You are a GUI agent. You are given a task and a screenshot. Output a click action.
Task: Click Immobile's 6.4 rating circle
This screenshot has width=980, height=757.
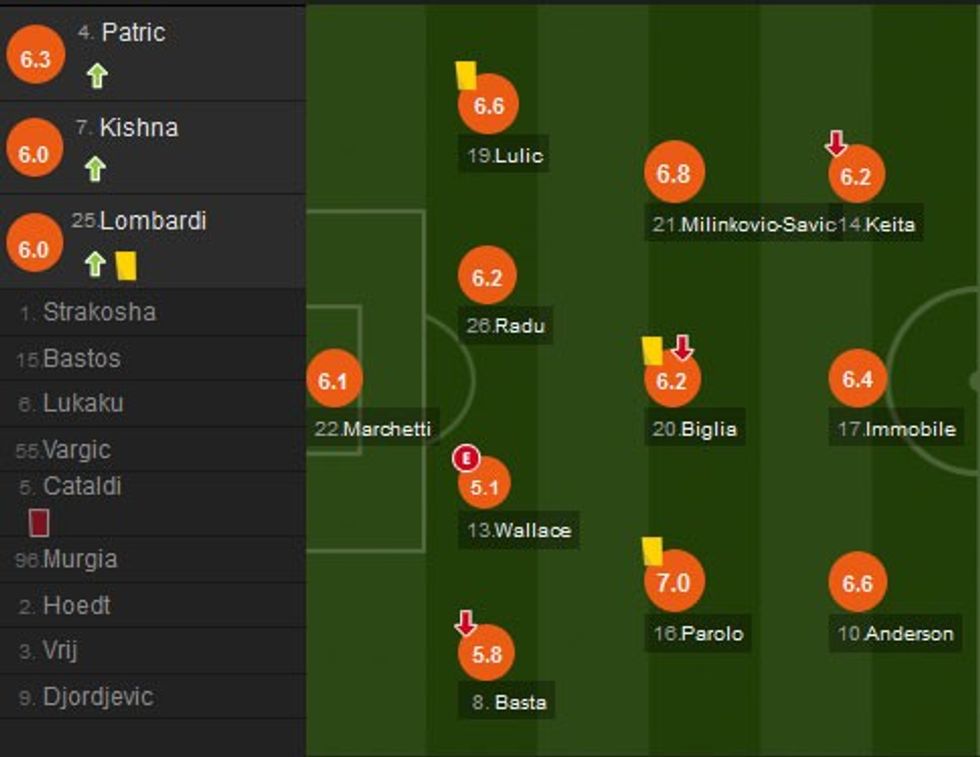click(857, 379)
